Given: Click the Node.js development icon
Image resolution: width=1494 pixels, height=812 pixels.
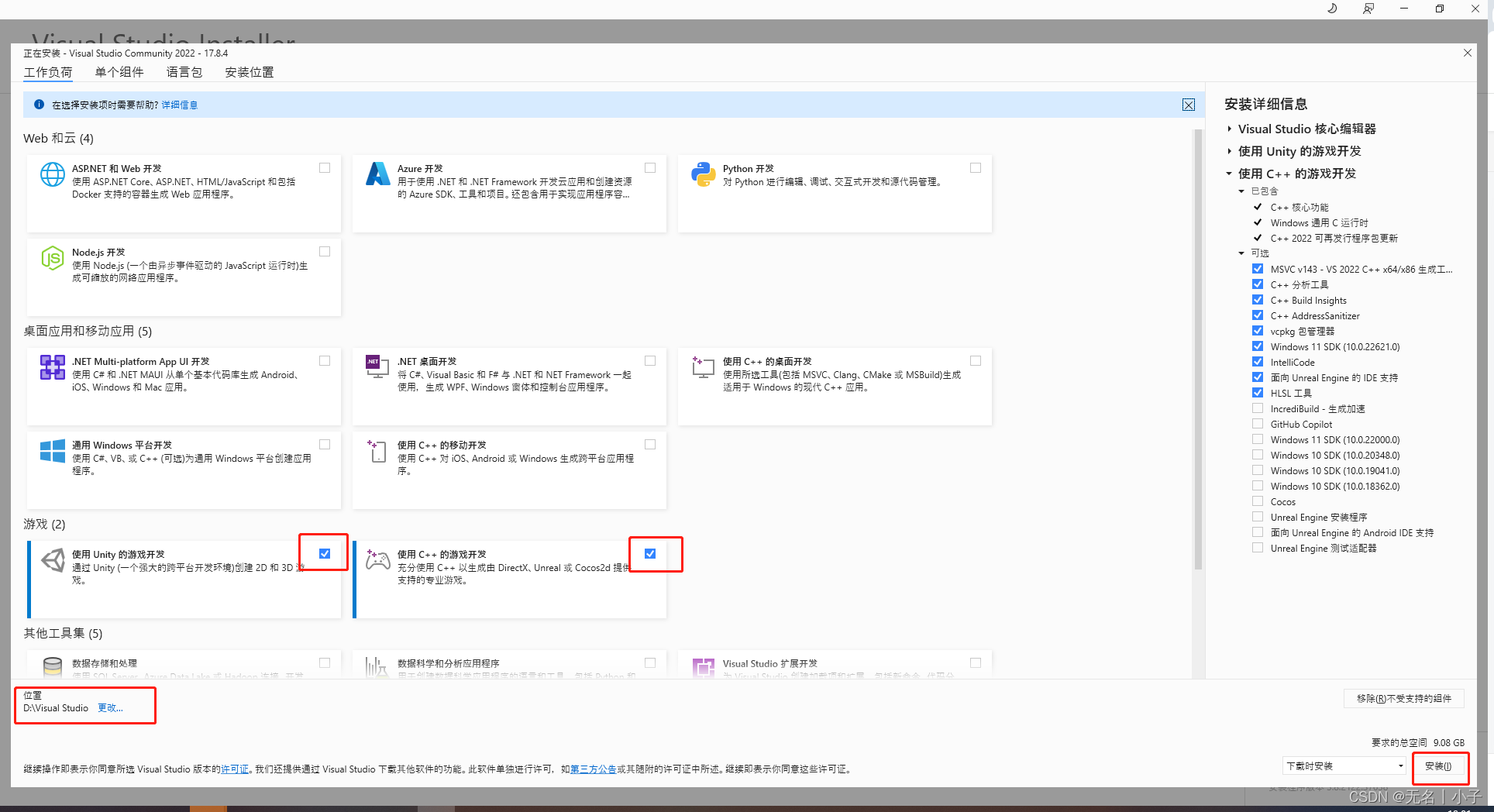Looking at the screenshot, I should pos(53,258).
